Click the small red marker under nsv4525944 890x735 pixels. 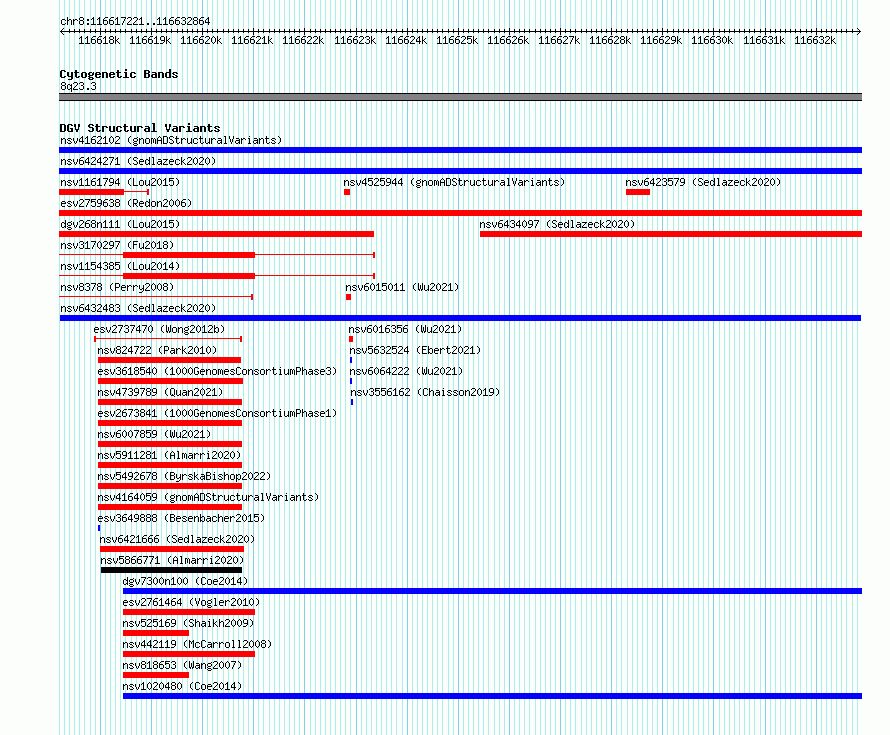[347, 192]
